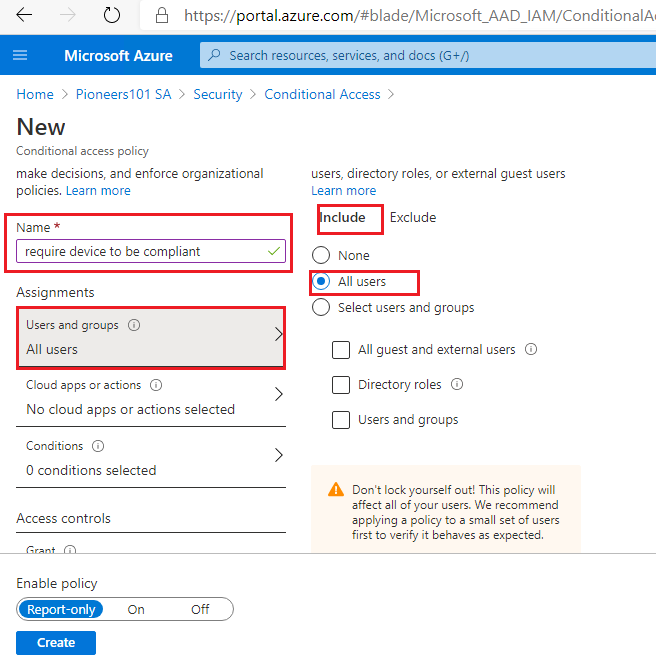The height and width of the screenshot is (656, 656).
Task: Expand the Conditions section chevron
Action: (x=279, y=455)
